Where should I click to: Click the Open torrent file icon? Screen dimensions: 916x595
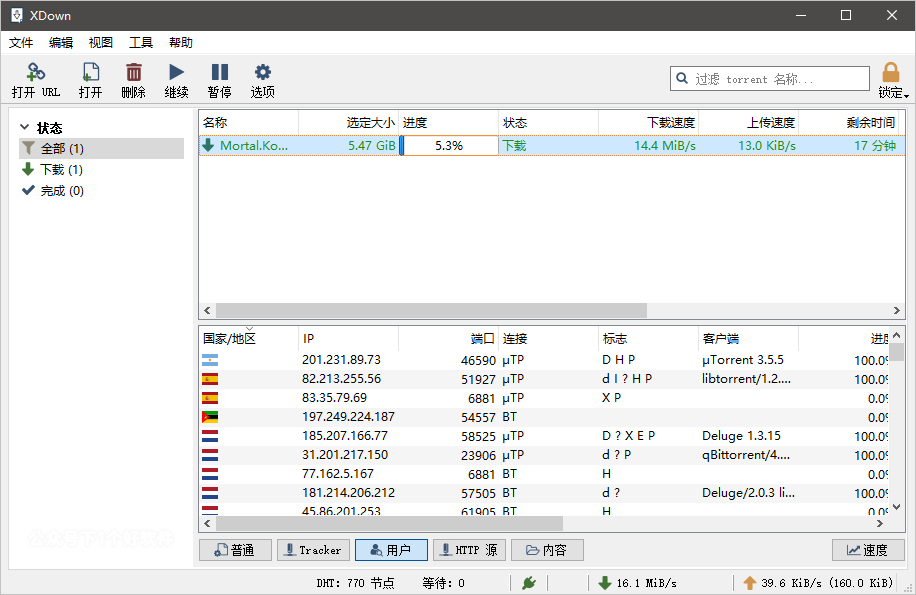[x=91, y=72]
